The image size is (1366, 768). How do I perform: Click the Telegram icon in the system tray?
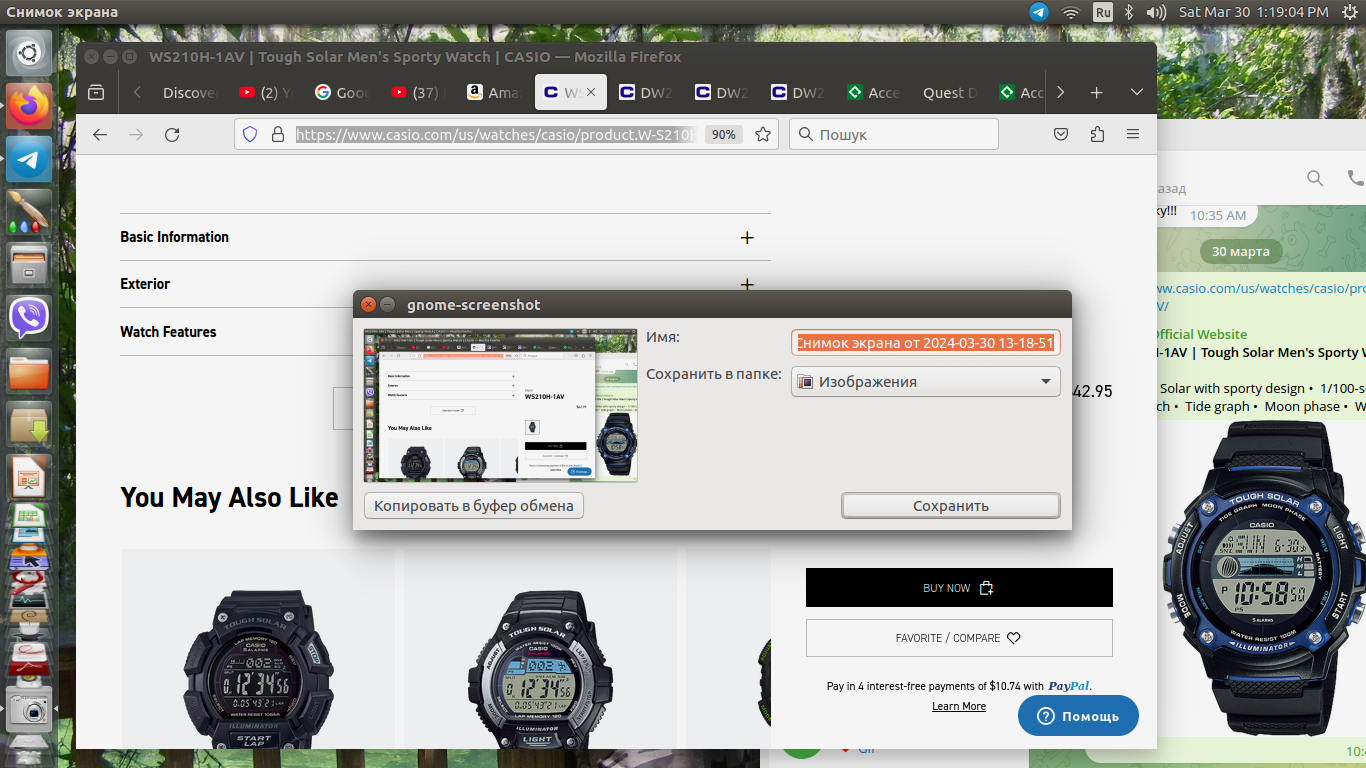tap(1039, 12)
